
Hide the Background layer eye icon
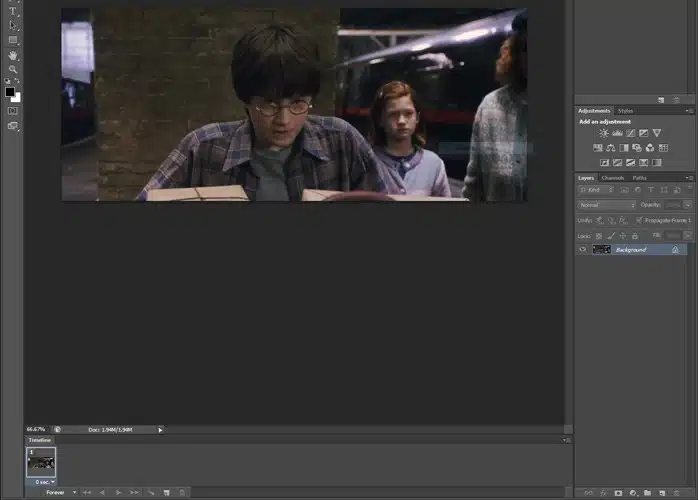click(x=583, y=249)
